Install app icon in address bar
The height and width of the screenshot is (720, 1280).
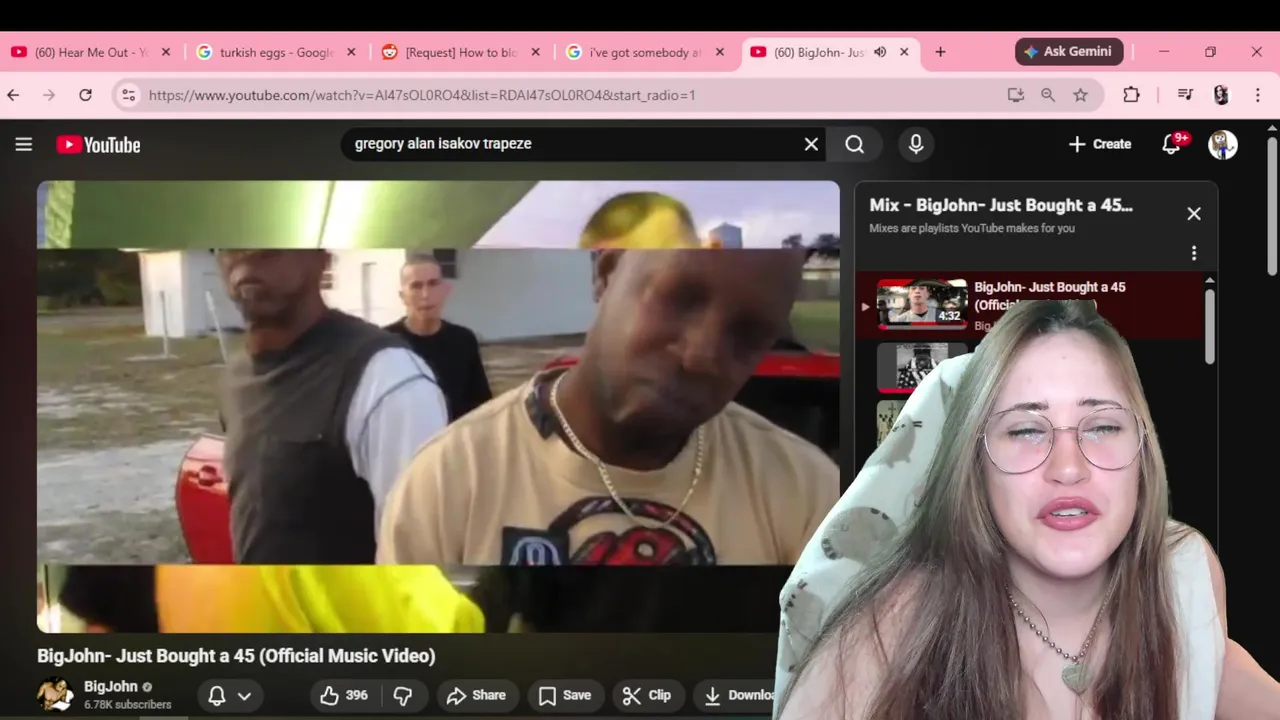pos(1016,95)
